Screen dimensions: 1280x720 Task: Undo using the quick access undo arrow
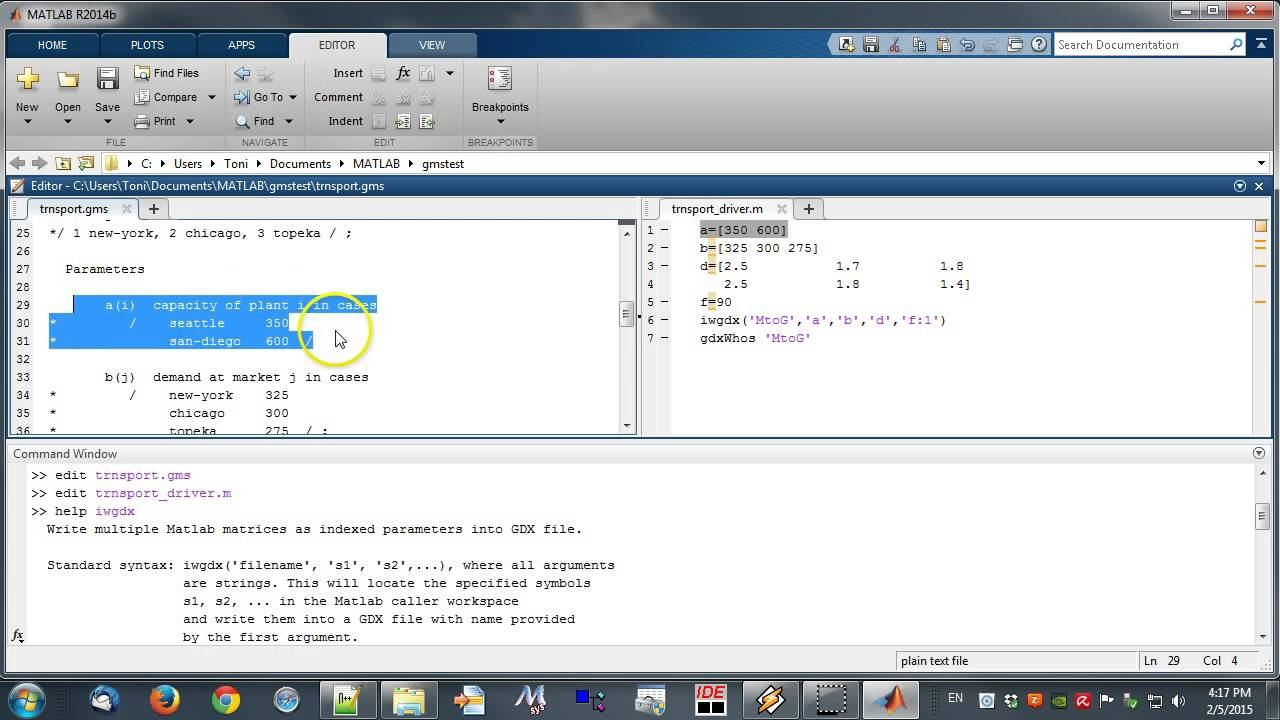pyautogui.click(x=966, y=44)
